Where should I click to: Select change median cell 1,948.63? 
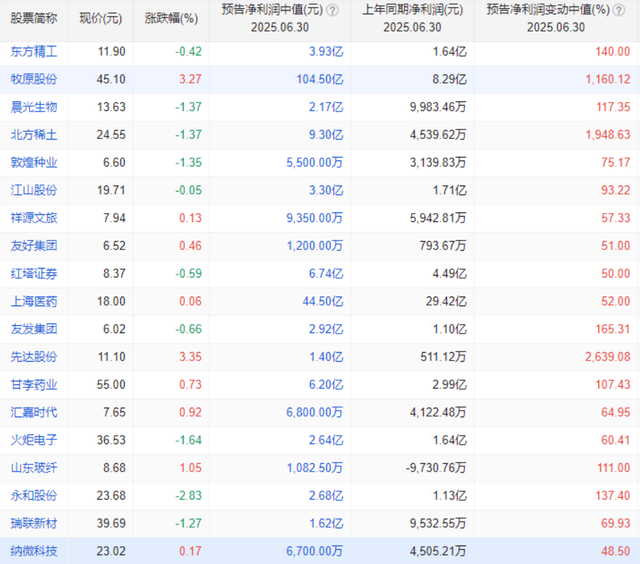pos(608,135)
